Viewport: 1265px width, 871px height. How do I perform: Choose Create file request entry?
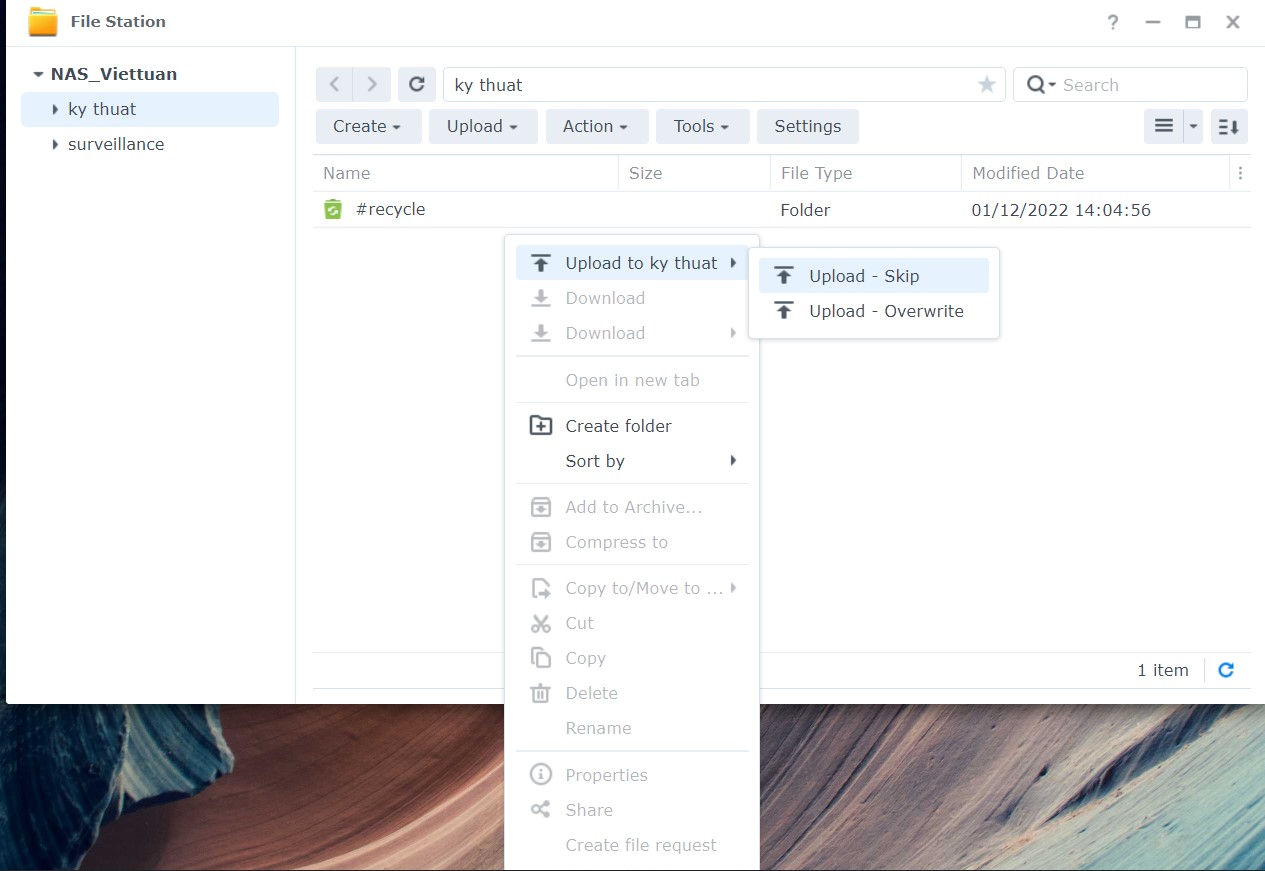tap(632, 845)
